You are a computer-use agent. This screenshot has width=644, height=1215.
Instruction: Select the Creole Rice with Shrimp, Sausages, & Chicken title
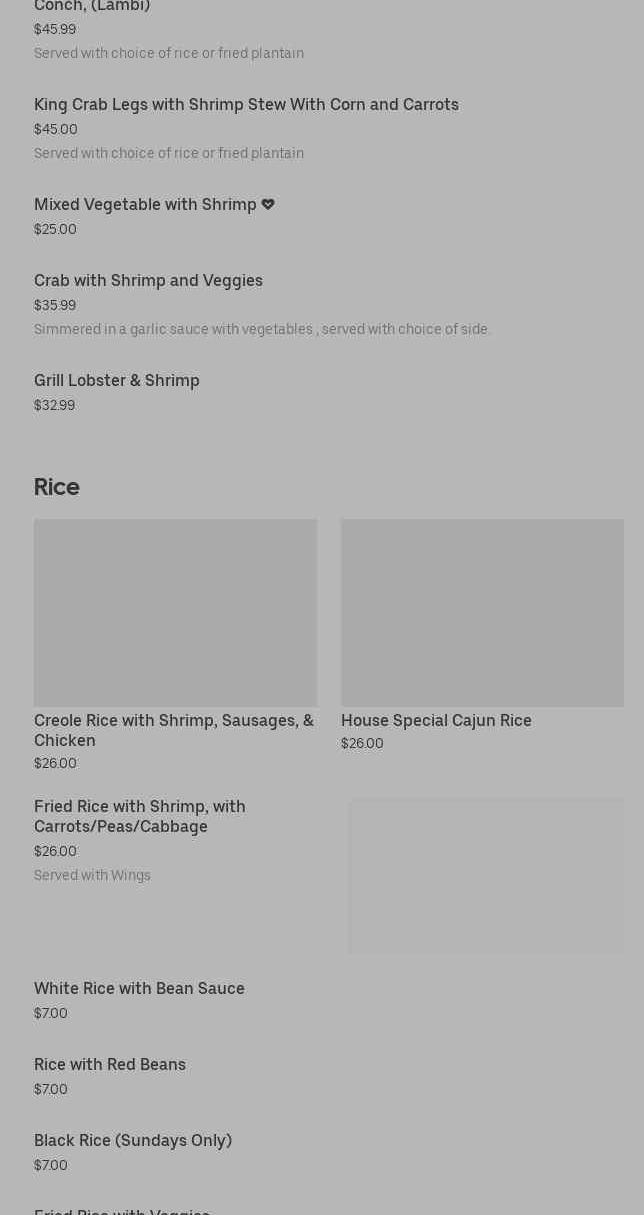(174, 730)
